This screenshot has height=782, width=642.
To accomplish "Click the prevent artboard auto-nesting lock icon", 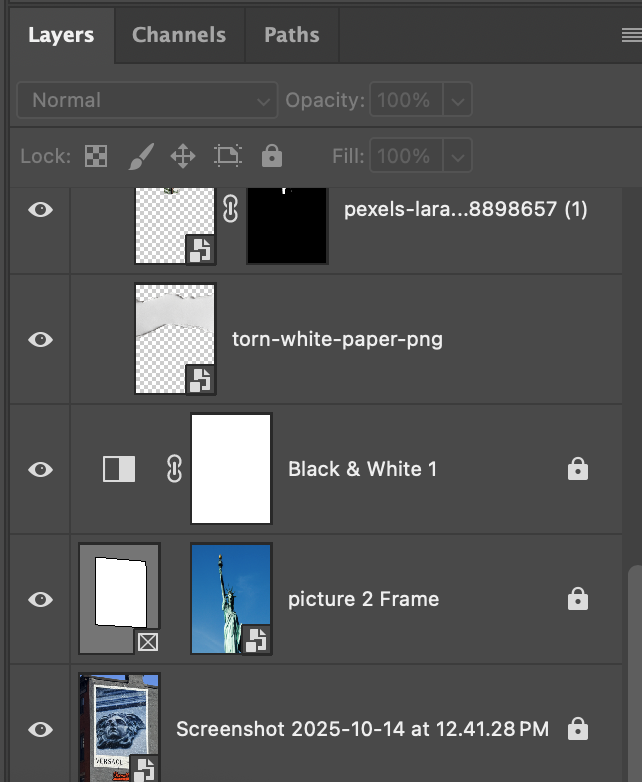I will [228, 156].
